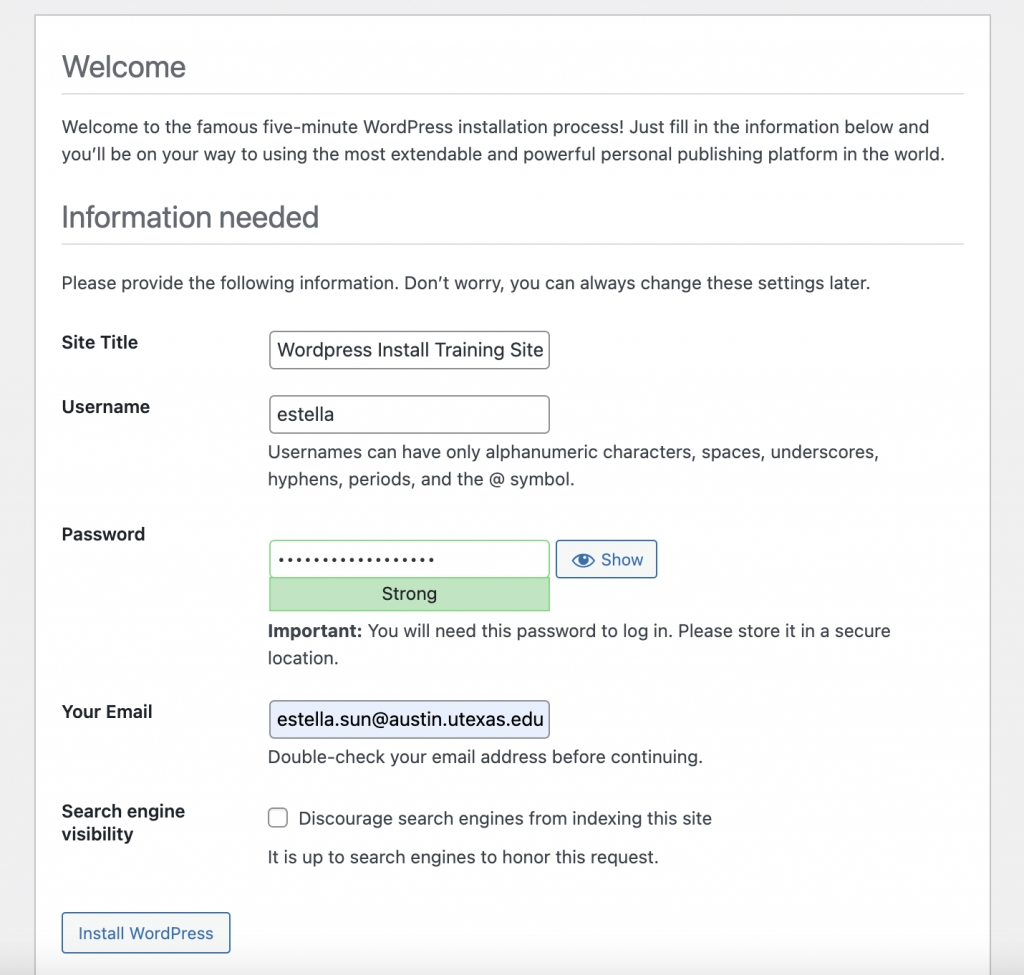The image size is (1024, 975).
Task: Click the Your Email input field
Action: click(409, 719)
